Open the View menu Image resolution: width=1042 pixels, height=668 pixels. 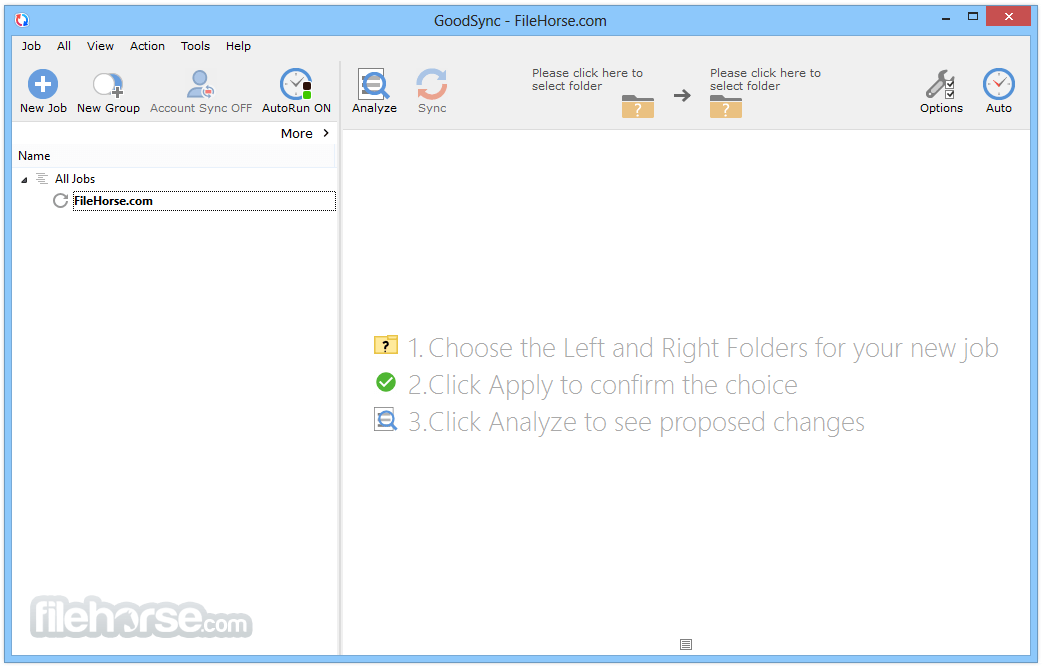pos(100,46)
